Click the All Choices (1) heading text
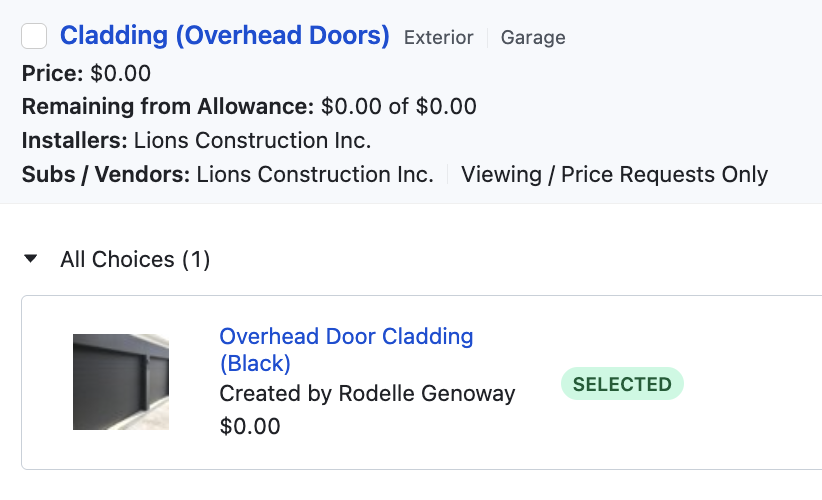822x500 pixels. tap(135, 259)
